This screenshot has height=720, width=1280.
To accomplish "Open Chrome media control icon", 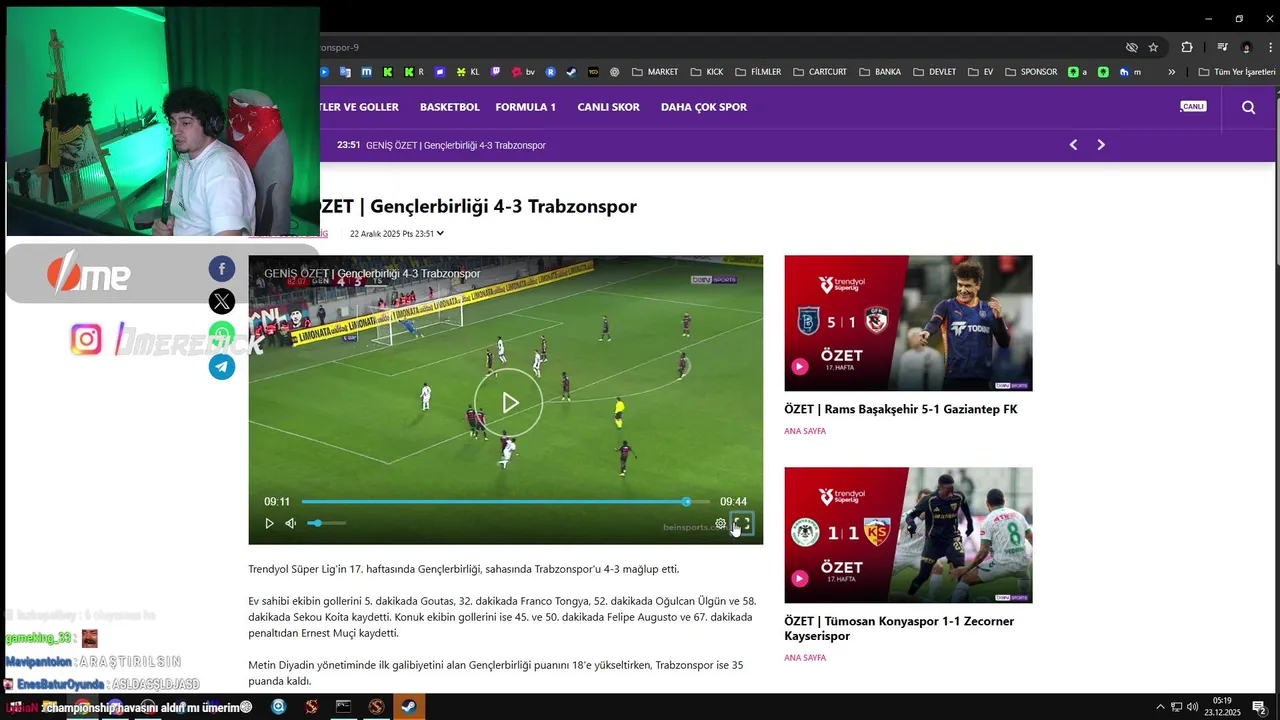I will (1222, 47).
